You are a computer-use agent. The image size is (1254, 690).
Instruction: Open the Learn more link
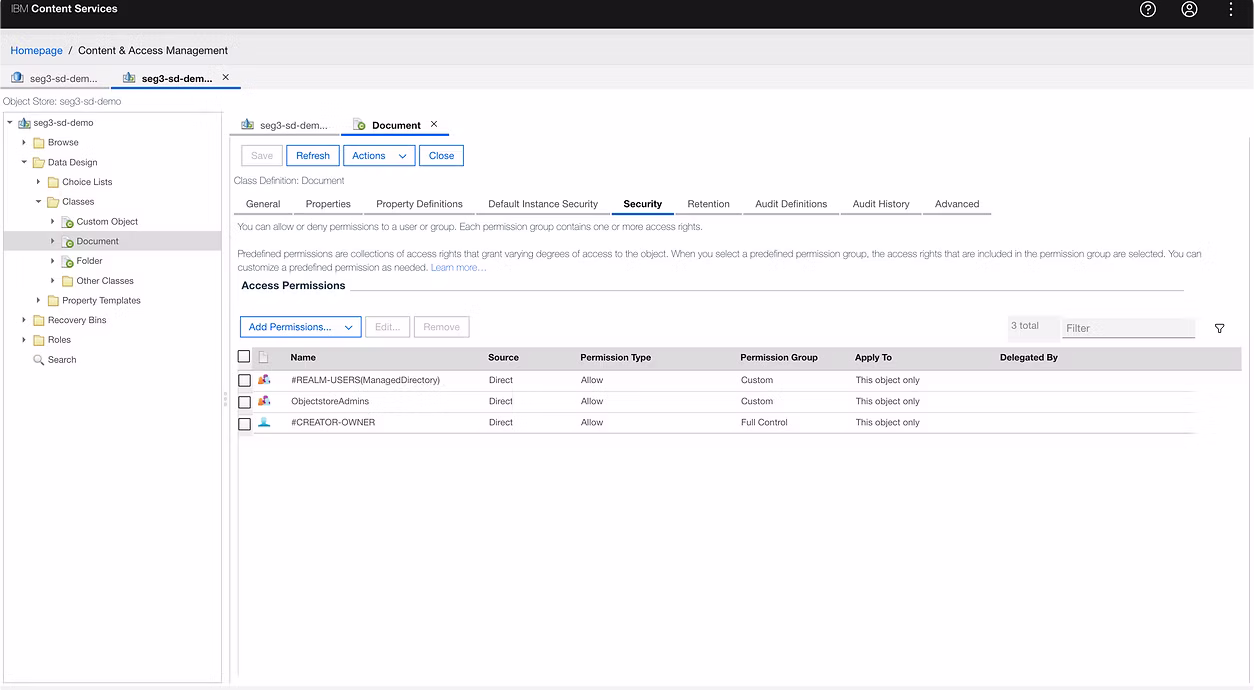(458, 267)
